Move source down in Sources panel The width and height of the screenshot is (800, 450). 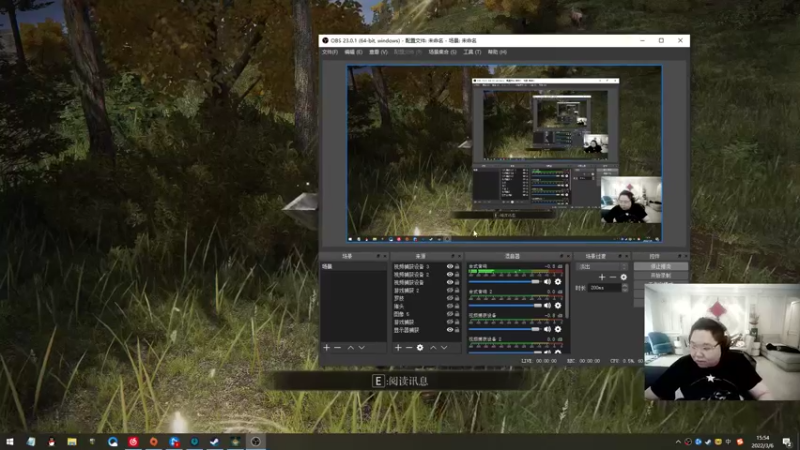coord(444,347)
